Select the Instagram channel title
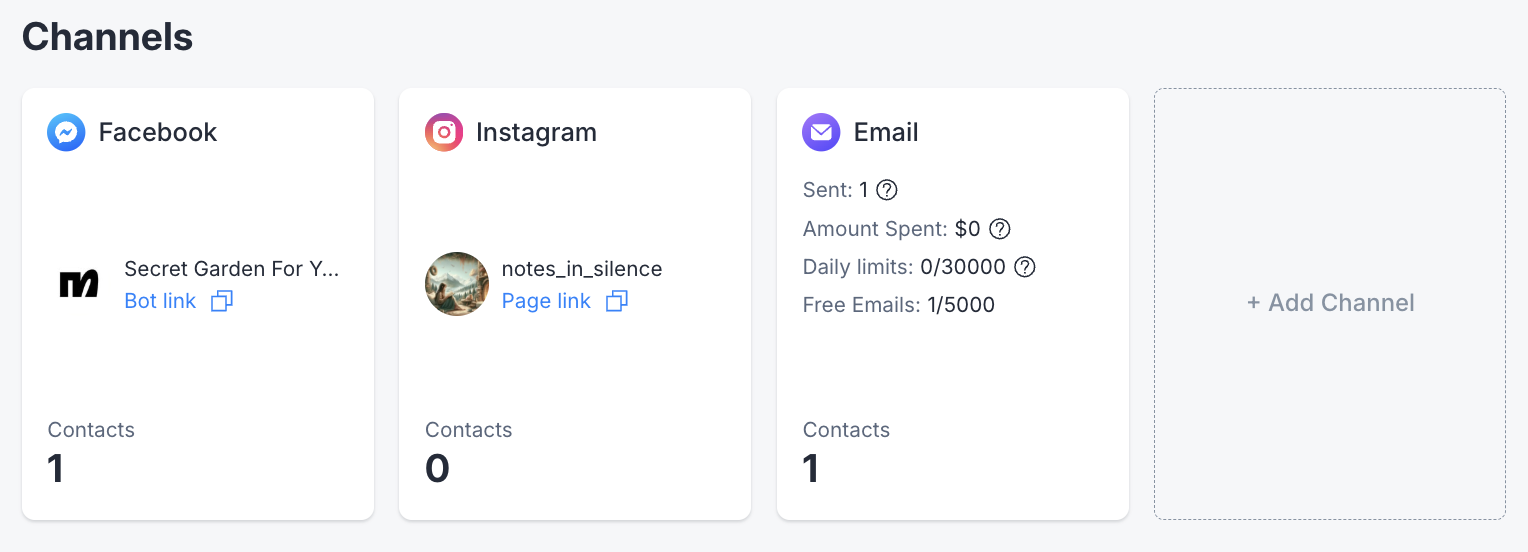Image resolution: width=1528 pixels, height=552 pixels. coord(536,132)
